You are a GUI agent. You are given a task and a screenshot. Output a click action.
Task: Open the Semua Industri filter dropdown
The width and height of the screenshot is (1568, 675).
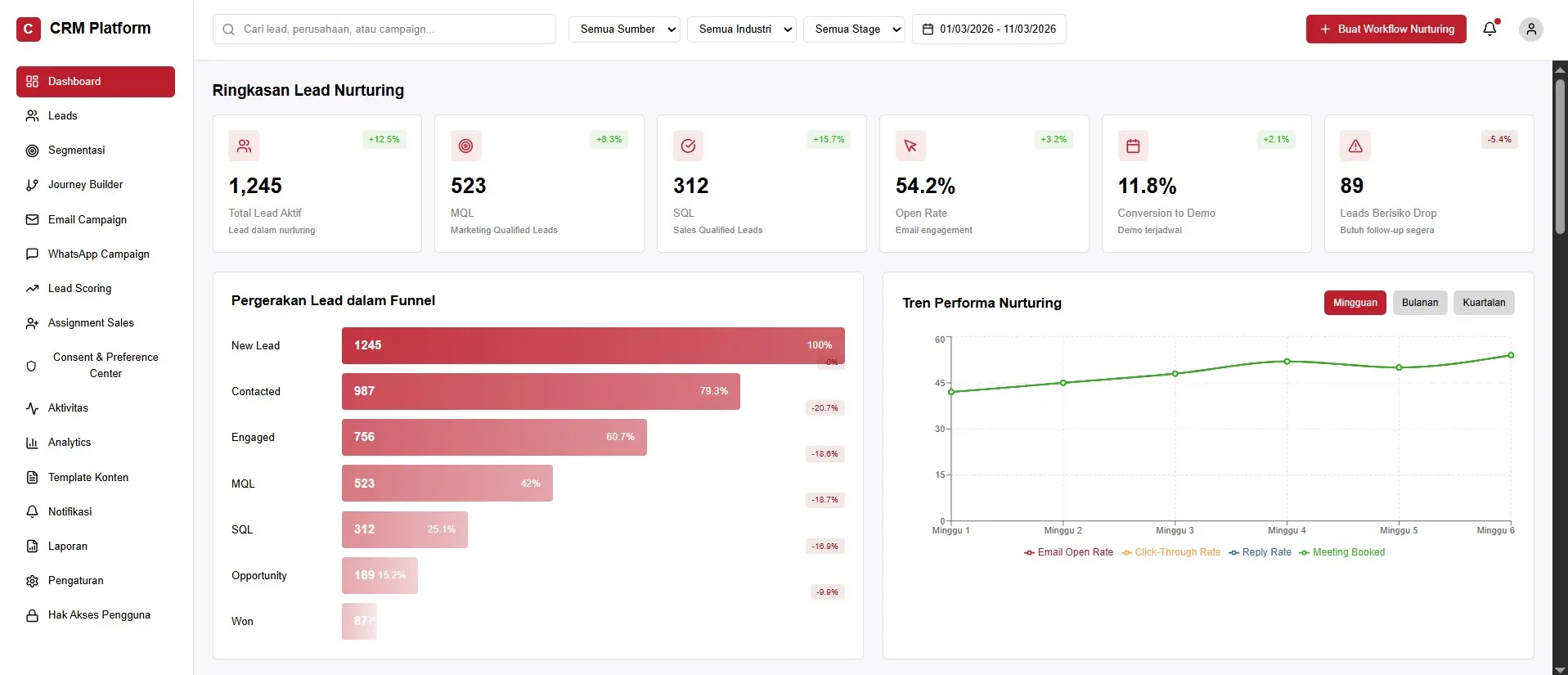741,29
